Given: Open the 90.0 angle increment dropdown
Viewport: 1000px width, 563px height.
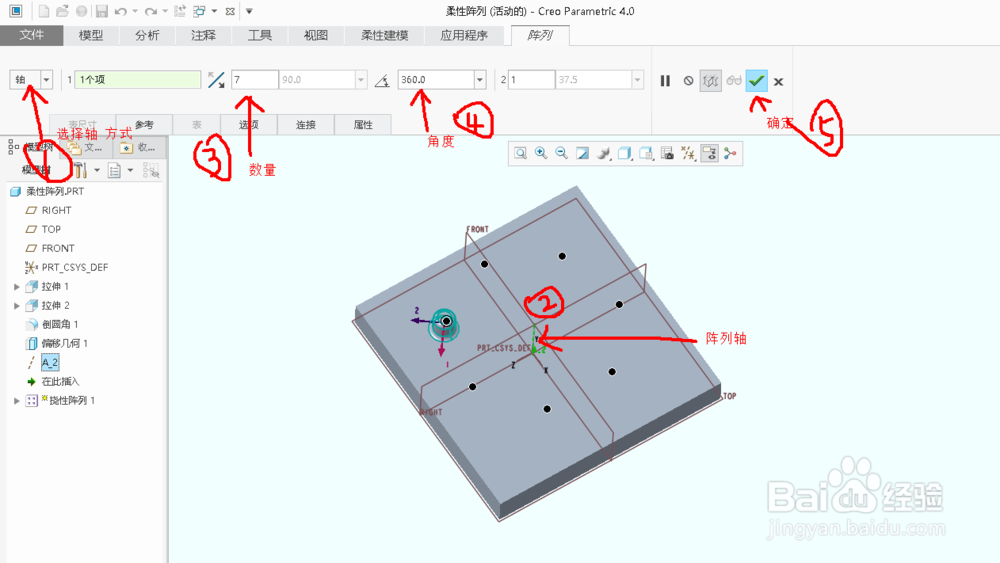Looking at the screenshot, I should click(361, 80).
